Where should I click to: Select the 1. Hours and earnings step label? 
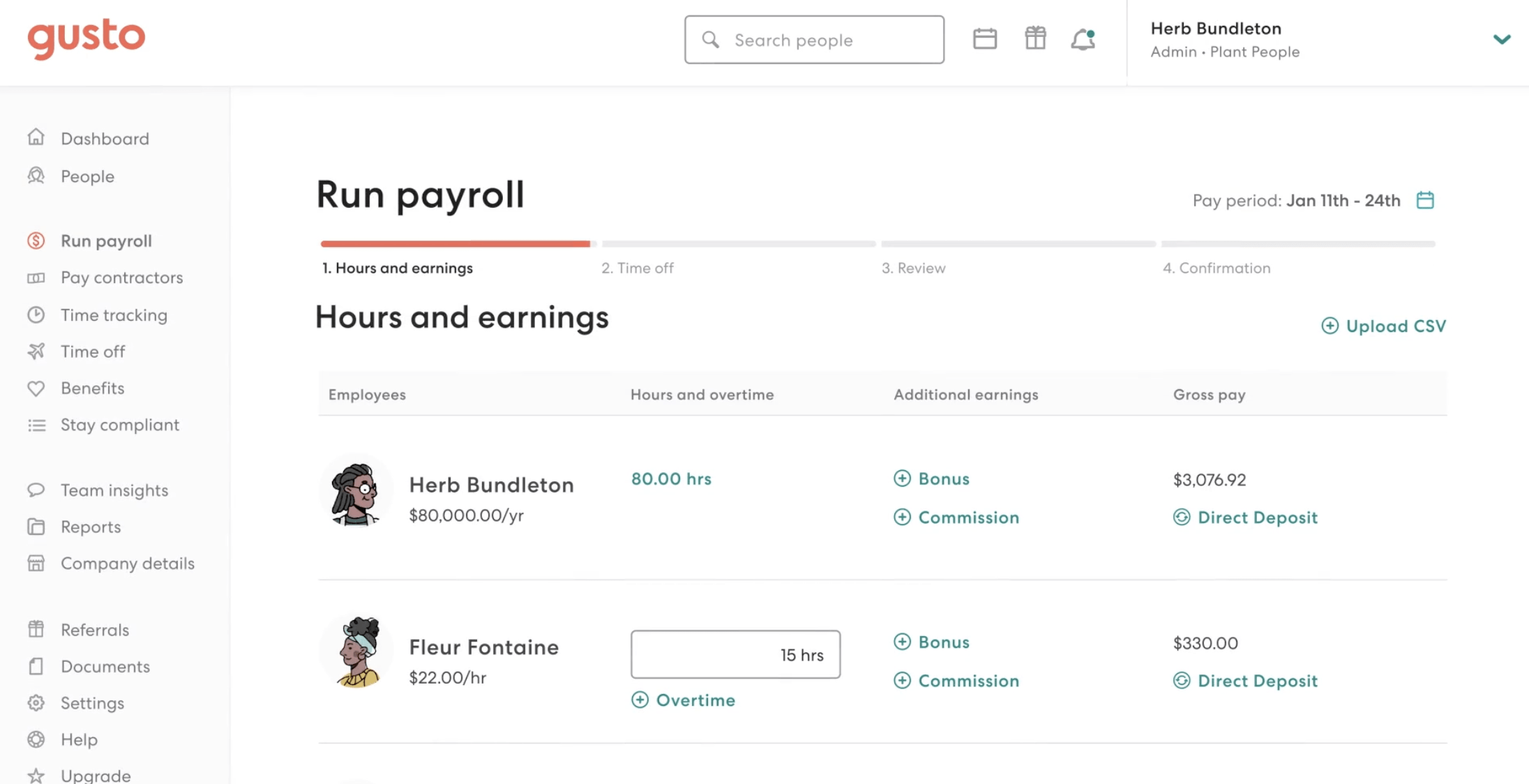398,268
